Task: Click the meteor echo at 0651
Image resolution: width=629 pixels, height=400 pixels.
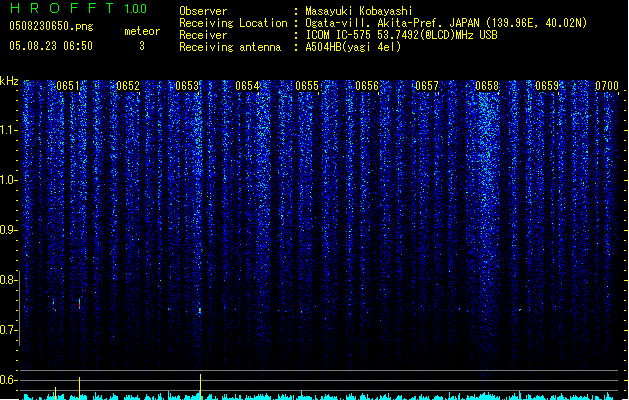Action: [x=79, y=303]
